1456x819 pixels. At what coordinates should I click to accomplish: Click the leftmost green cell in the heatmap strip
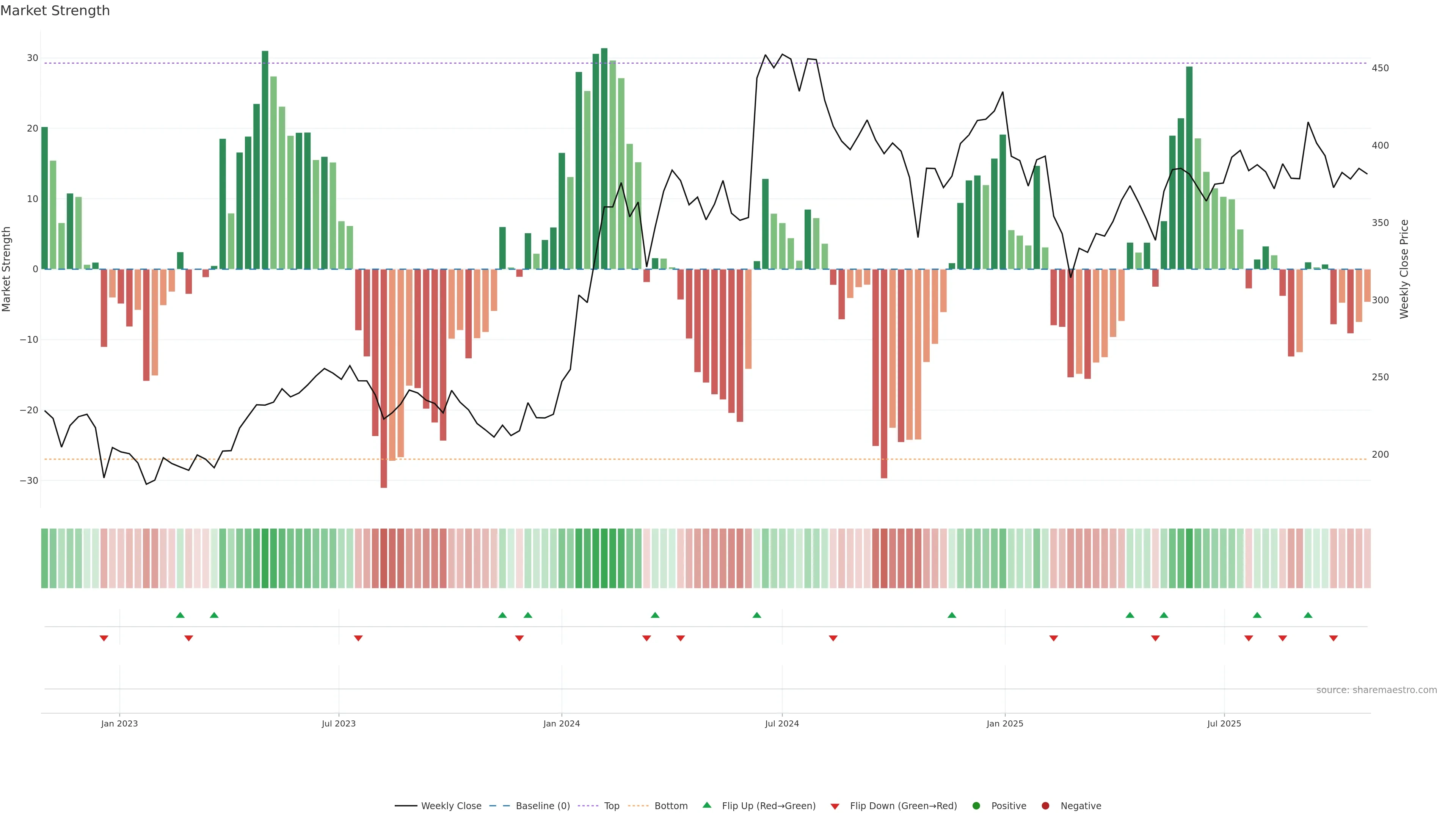(x=45, y=559)
